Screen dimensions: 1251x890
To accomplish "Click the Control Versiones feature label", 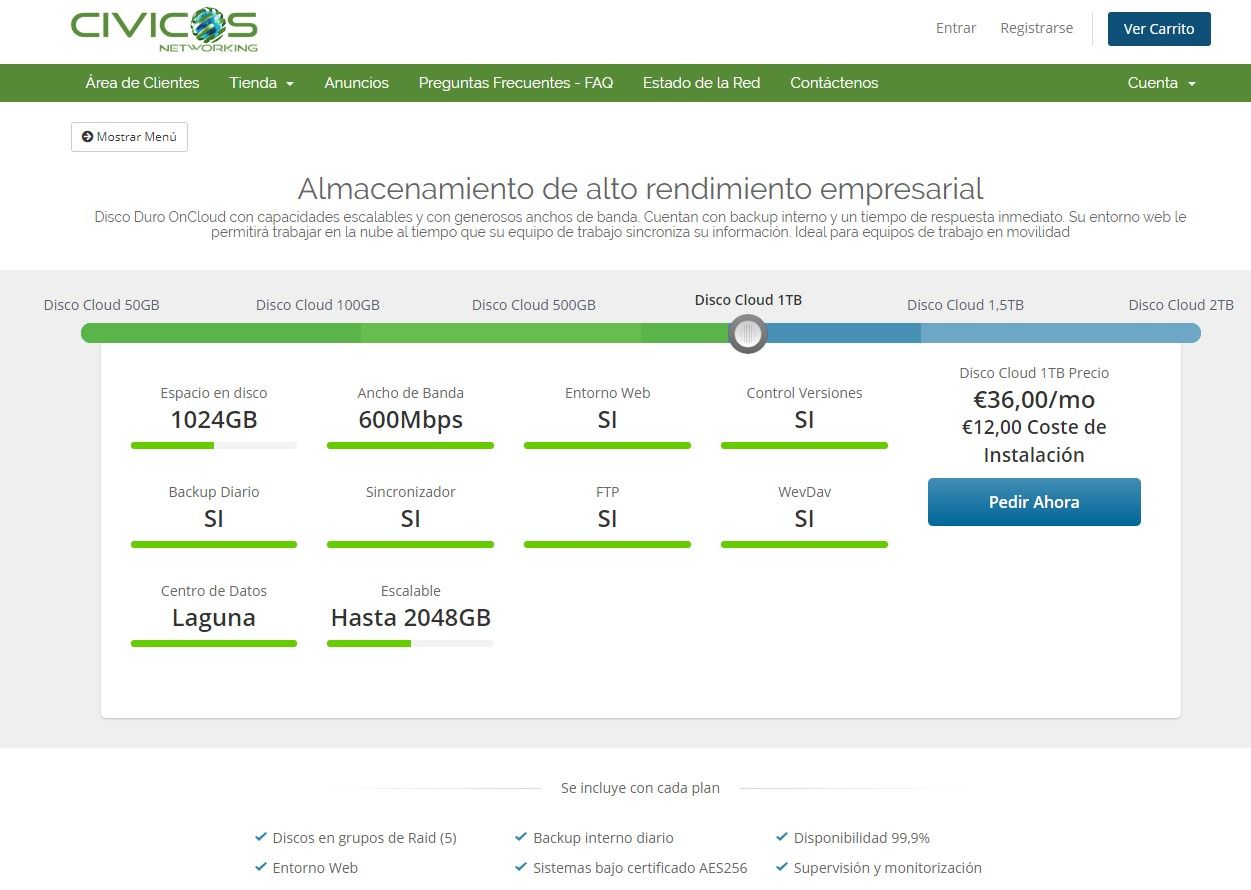I will pos(804,393).
